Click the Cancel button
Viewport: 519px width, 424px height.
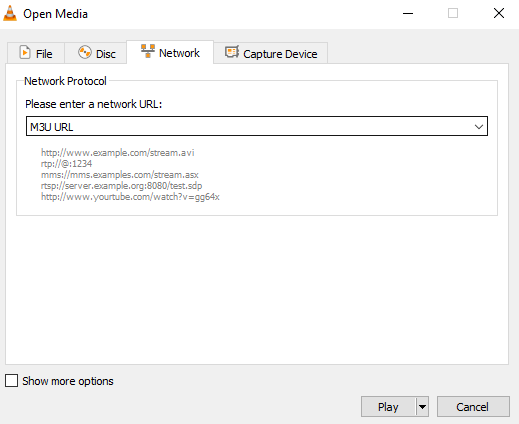point(473,407)
